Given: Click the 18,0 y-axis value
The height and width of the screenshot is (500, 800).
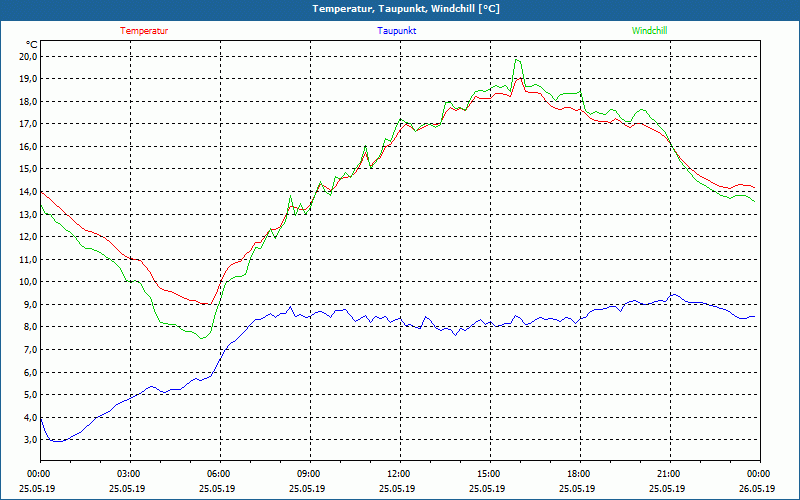Looking at the screenshot, I should pos(29,101).
